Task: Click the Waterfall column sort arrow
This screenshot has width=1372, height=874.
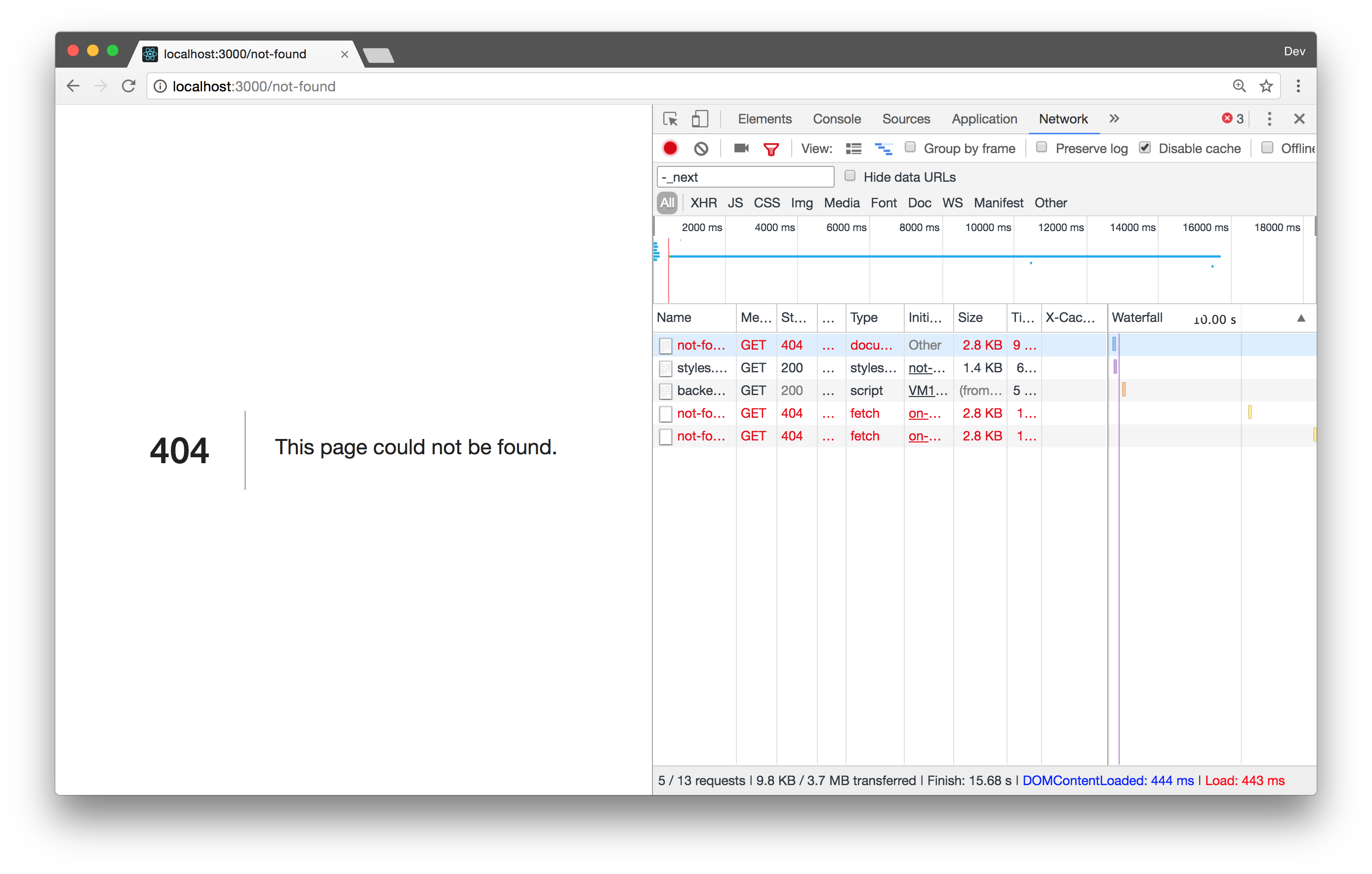Action: tap(1301, 318)
